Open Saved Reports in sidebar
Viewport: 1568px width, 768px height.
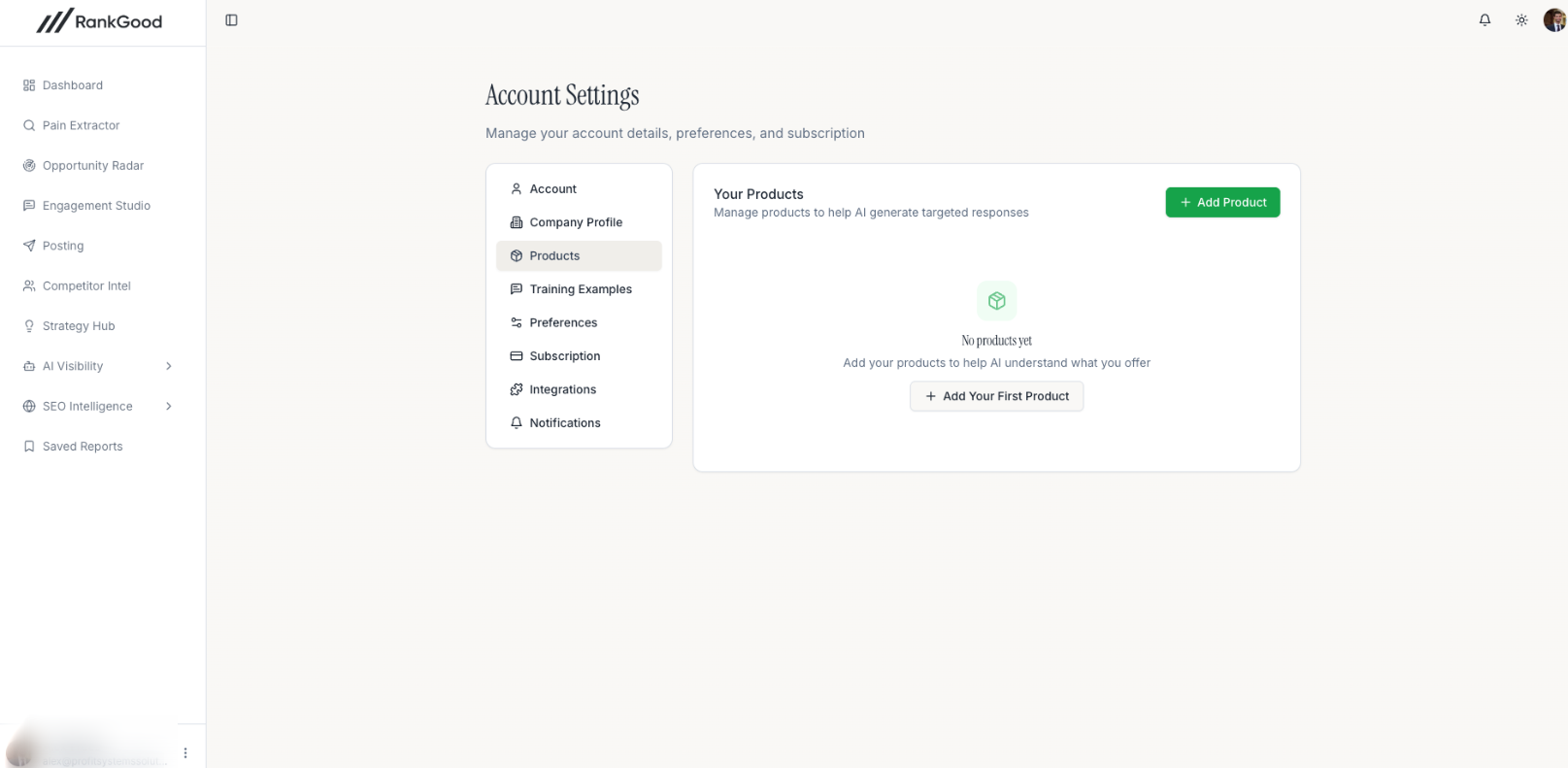(x=82, y=447)
